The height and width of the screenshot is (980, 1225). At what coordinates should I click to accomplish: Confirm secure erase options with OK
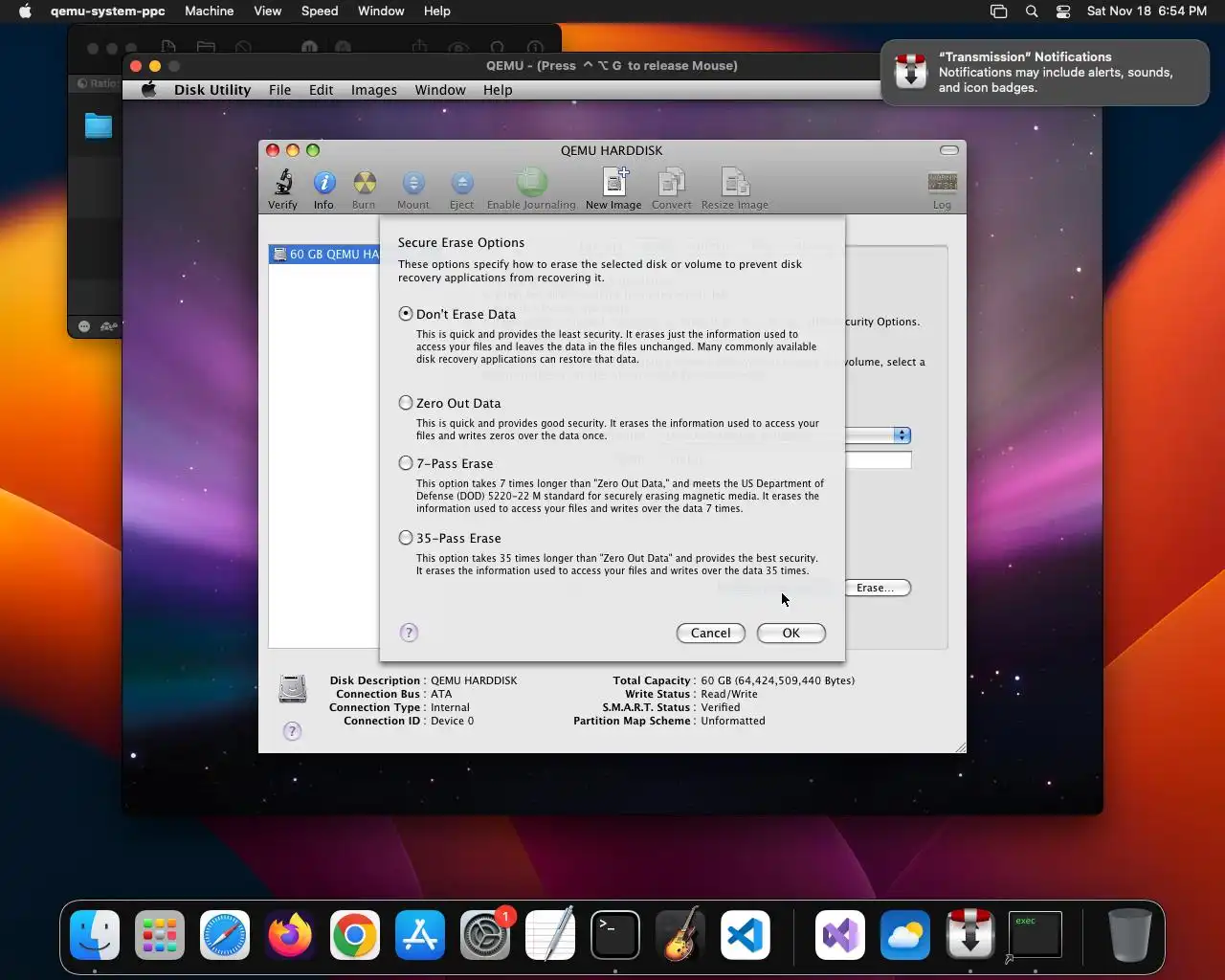click(791, 633)
